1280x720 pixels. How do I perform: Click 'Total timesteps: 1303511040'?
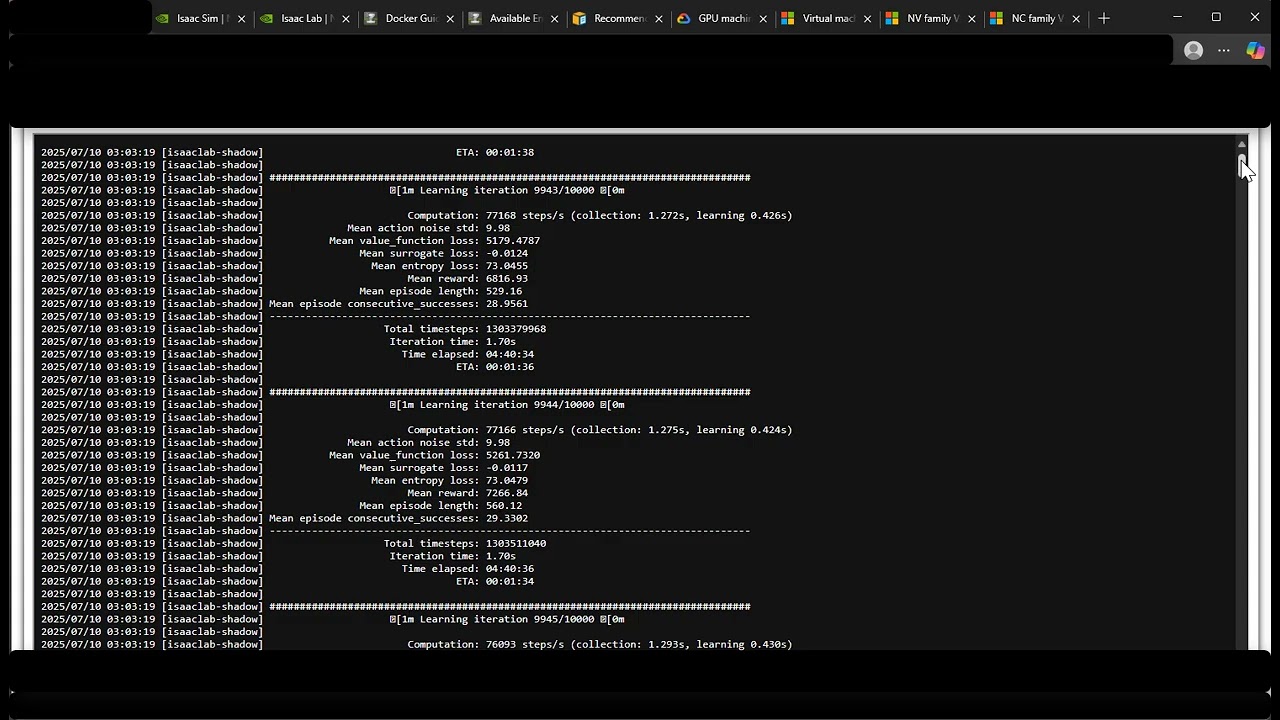465,543
